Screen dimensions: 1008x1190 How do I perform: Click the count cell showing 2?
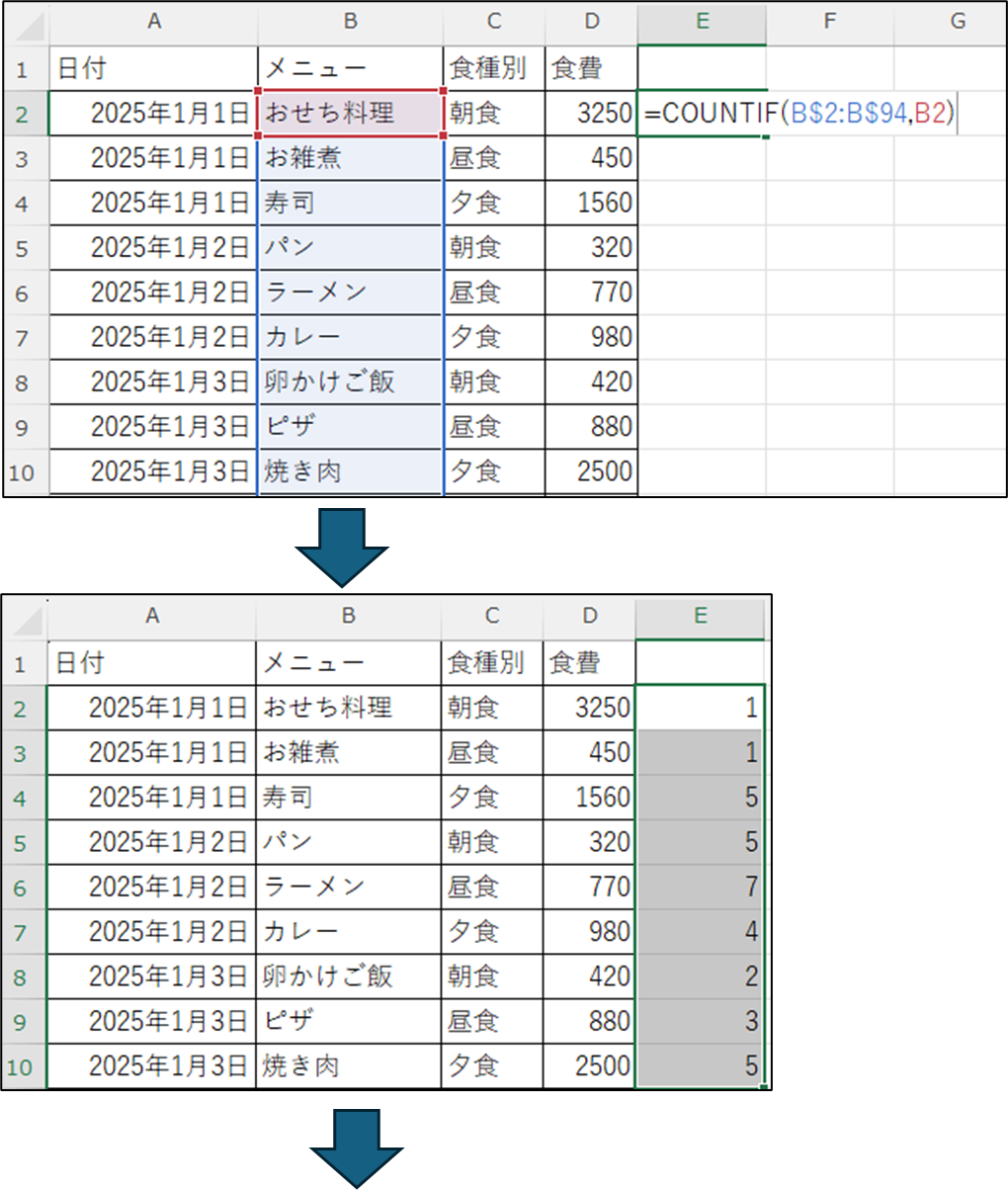pos(700,977)
